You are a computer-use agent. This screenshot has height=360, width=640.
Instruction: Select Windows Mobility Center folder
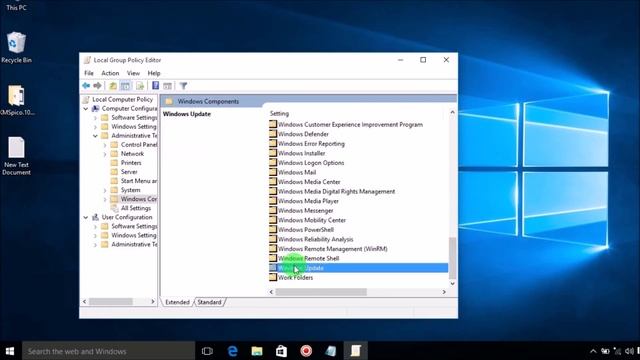(x=312, y=220)
